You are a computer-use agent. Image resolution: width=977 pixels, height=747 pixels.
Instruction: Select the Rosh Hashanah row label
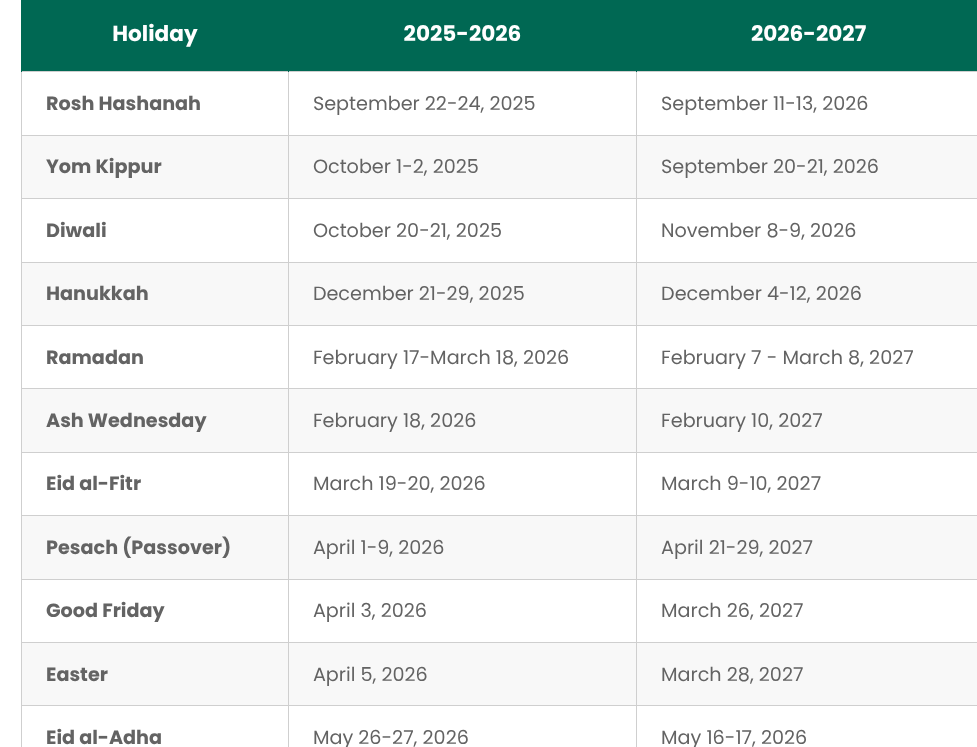(123, 103)
